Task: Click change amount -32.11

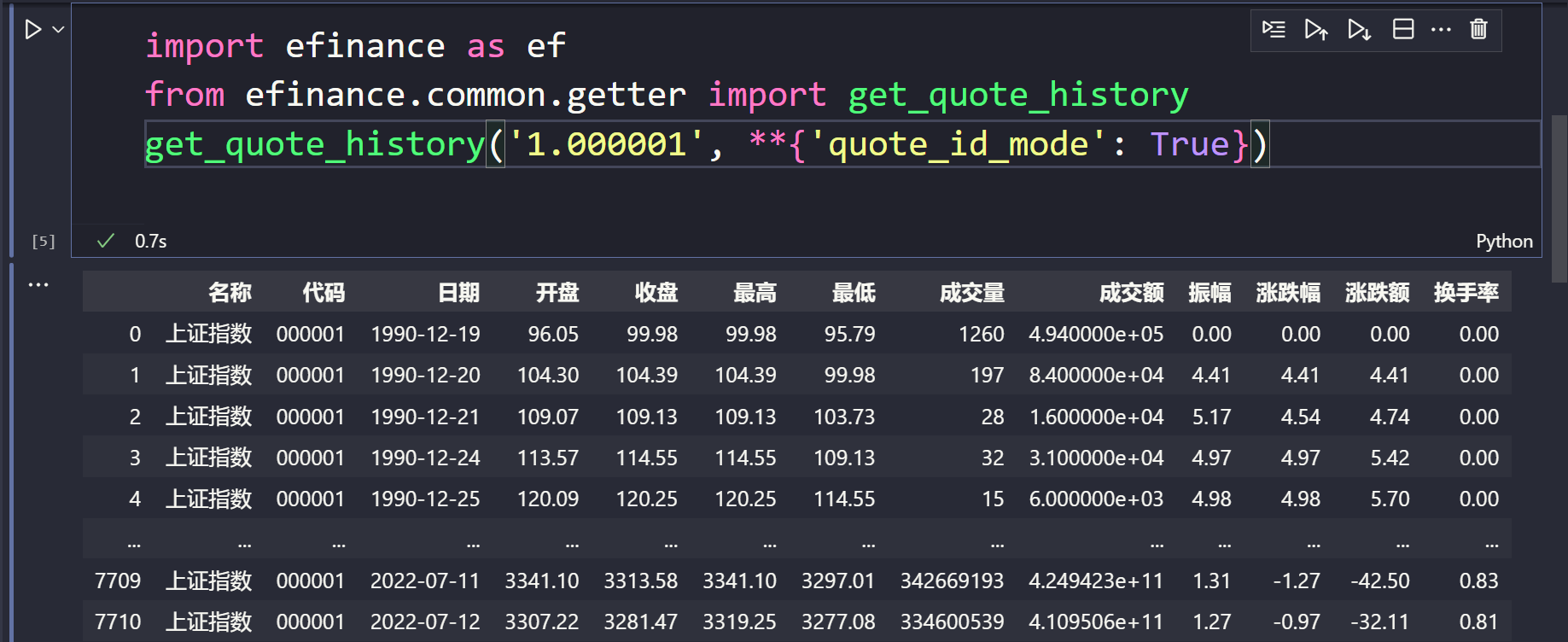Action: (1380, 622)
